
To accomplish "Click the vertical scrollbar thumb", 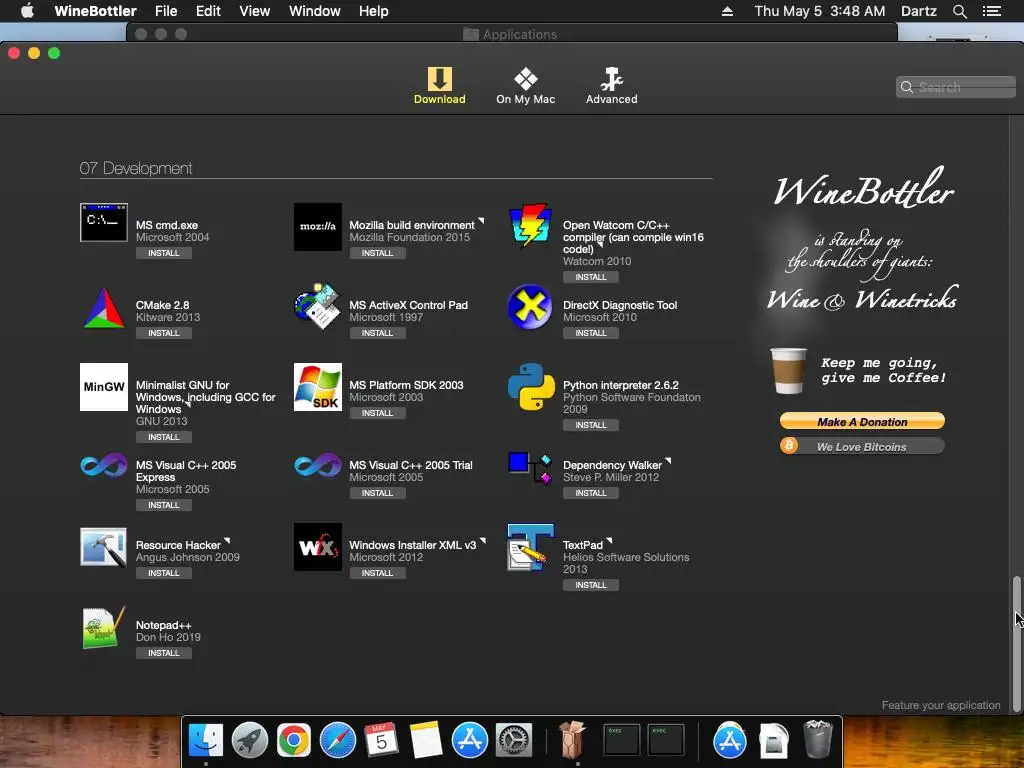I will 1016,643.
